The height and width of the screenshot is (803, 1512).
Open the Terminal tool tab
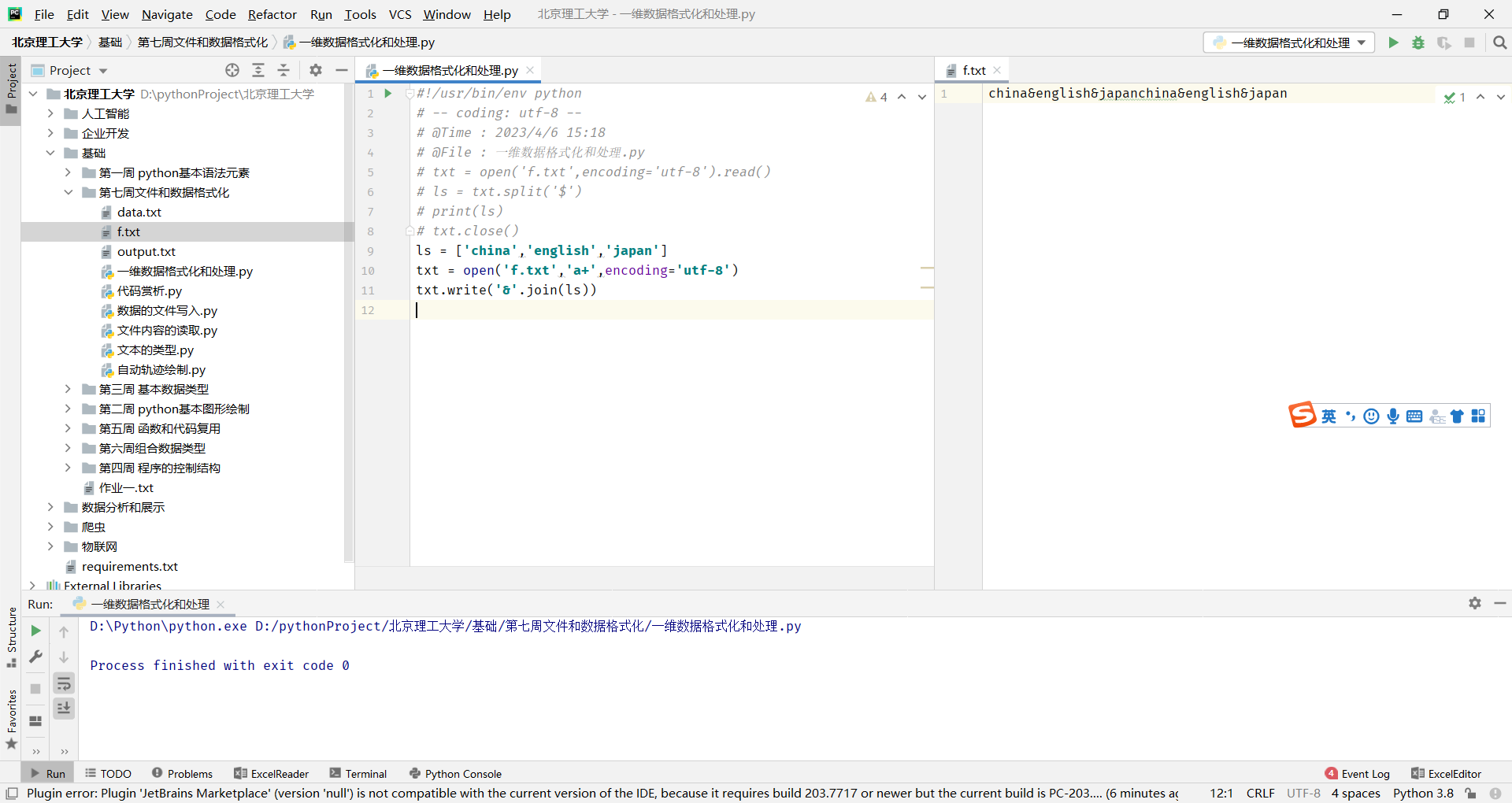pyautogui.click(x=358, y=774)
